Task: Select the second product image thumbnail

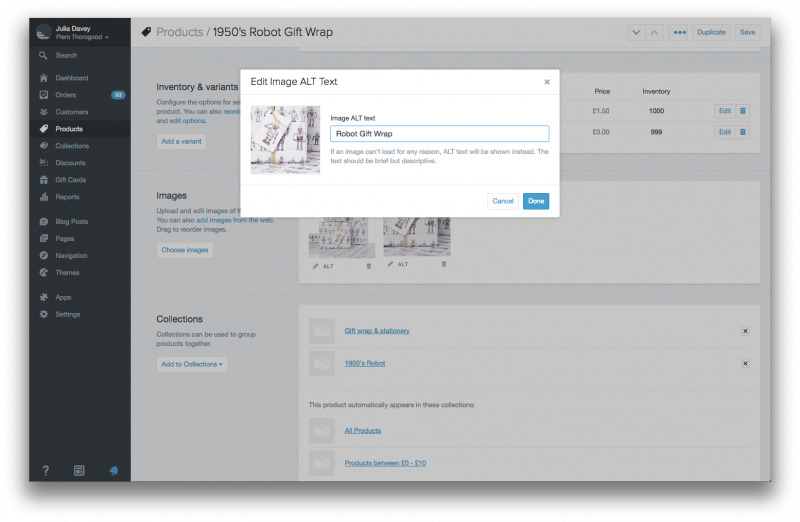Action: [x=417, y=236]
